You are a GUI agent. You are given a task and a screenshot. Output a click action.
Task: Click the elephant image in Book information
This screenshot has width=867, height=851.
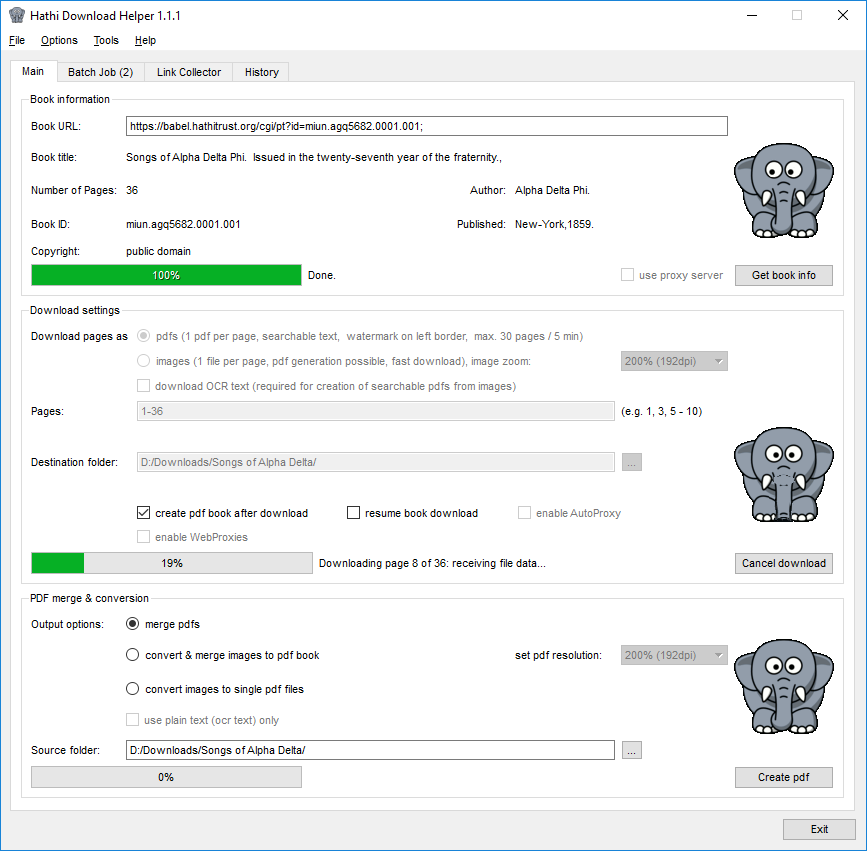click(x=784, y=191)
